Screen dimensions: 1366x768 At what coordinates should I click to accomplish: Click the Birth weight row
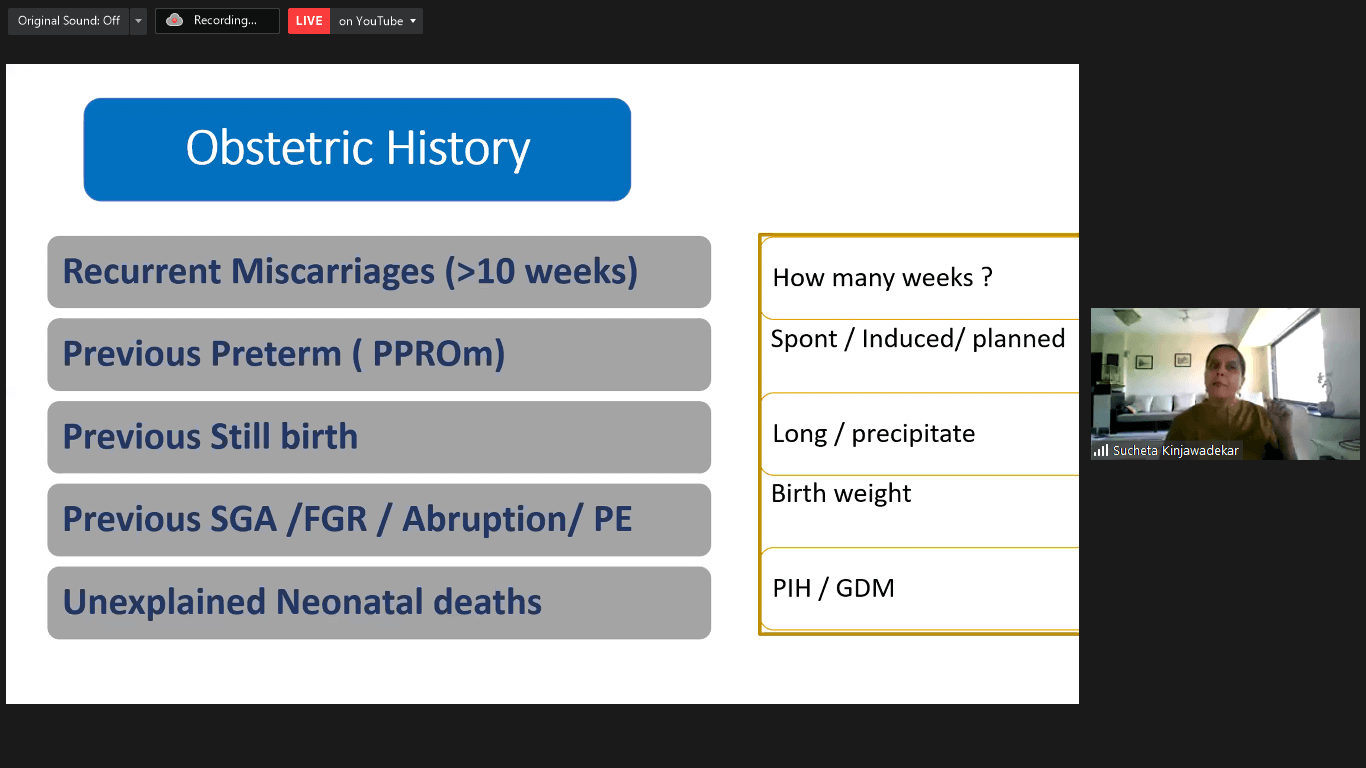[919, 494]
